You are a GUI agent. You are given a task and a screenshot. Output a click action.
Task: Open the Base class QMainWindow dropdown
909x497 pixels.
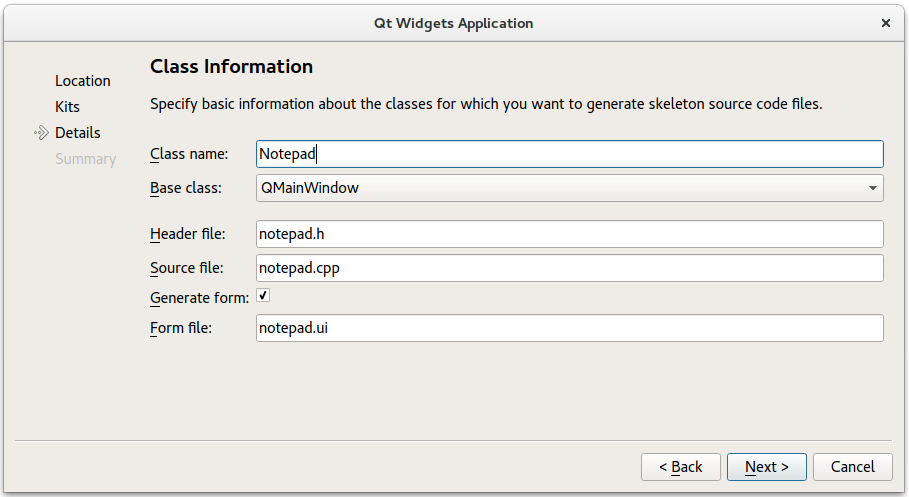click(569, 188)
